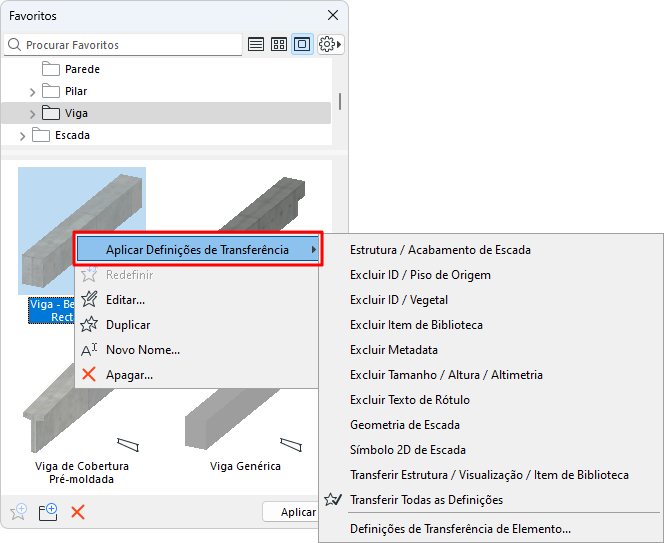Select the dark concrete beam thumbnail
This screenshot has height=543, width=664.
[x=263, y=203]
